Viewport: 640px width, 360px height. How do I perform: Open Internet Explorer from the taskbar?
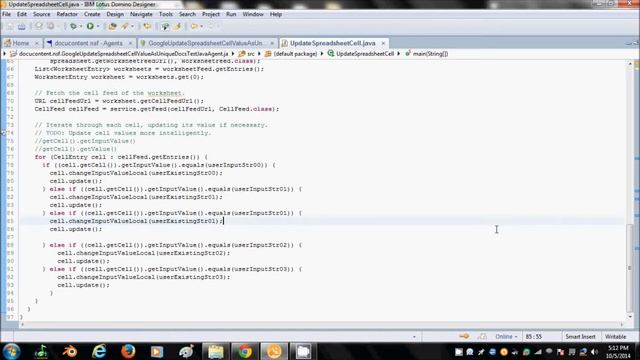(x=99, y=351)
